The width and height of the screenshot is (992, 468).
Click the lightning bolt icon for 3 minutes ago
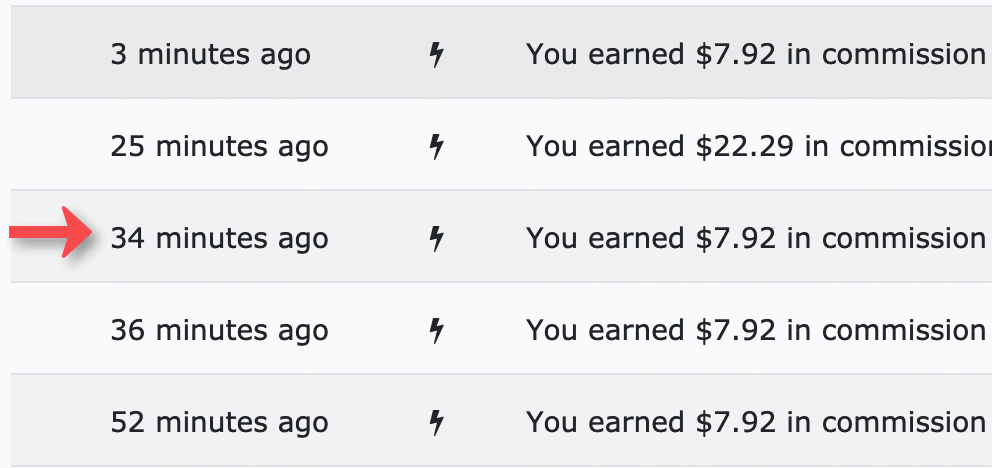click(436, 55)
